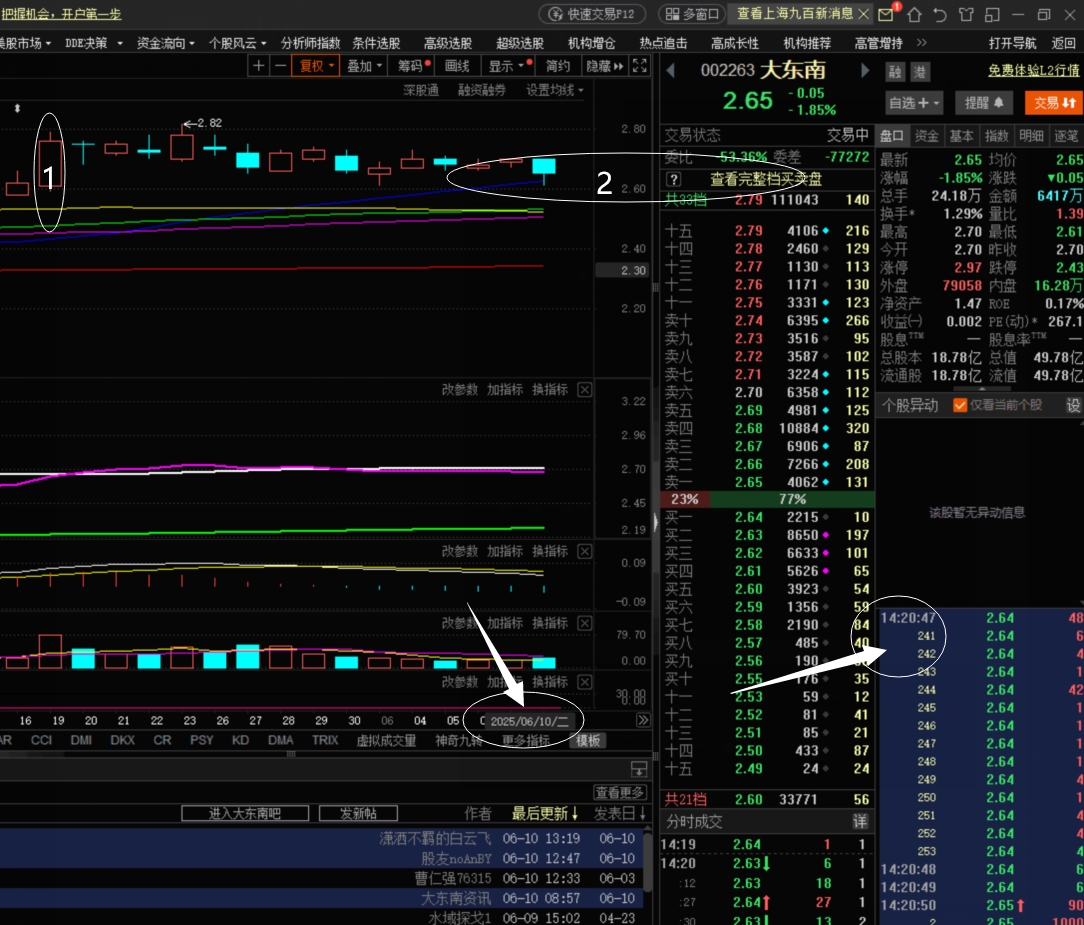
Task: Open the skin theme shirt icon
Action: point(966,15)
